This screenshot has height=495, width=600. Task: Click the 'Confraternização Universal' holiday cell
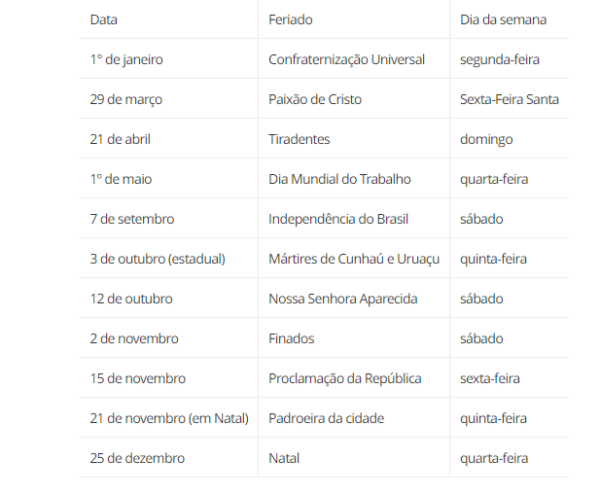click(346, 59)
